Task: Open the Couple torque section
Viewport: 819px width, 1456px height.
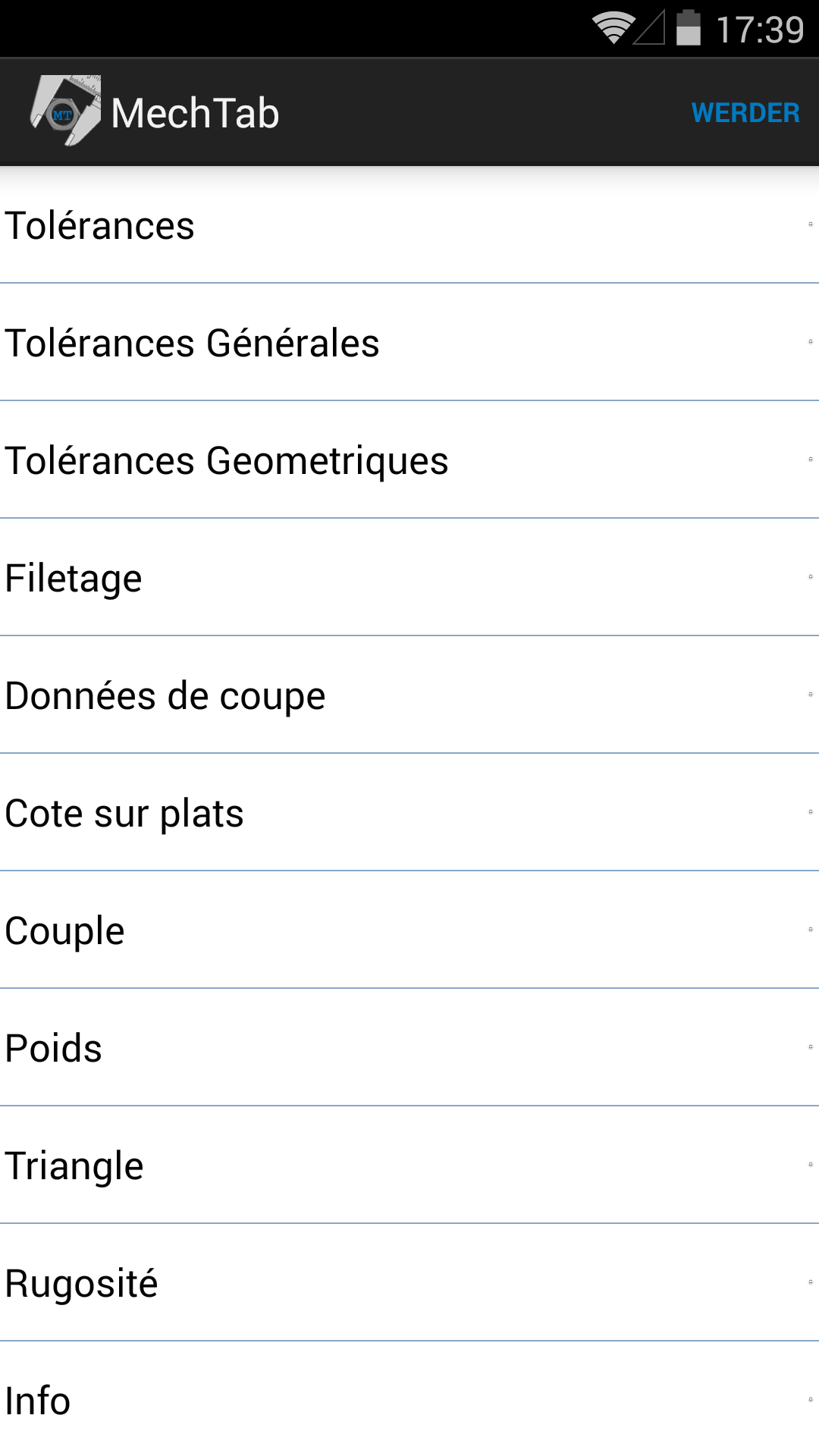Action: point(409,930)
